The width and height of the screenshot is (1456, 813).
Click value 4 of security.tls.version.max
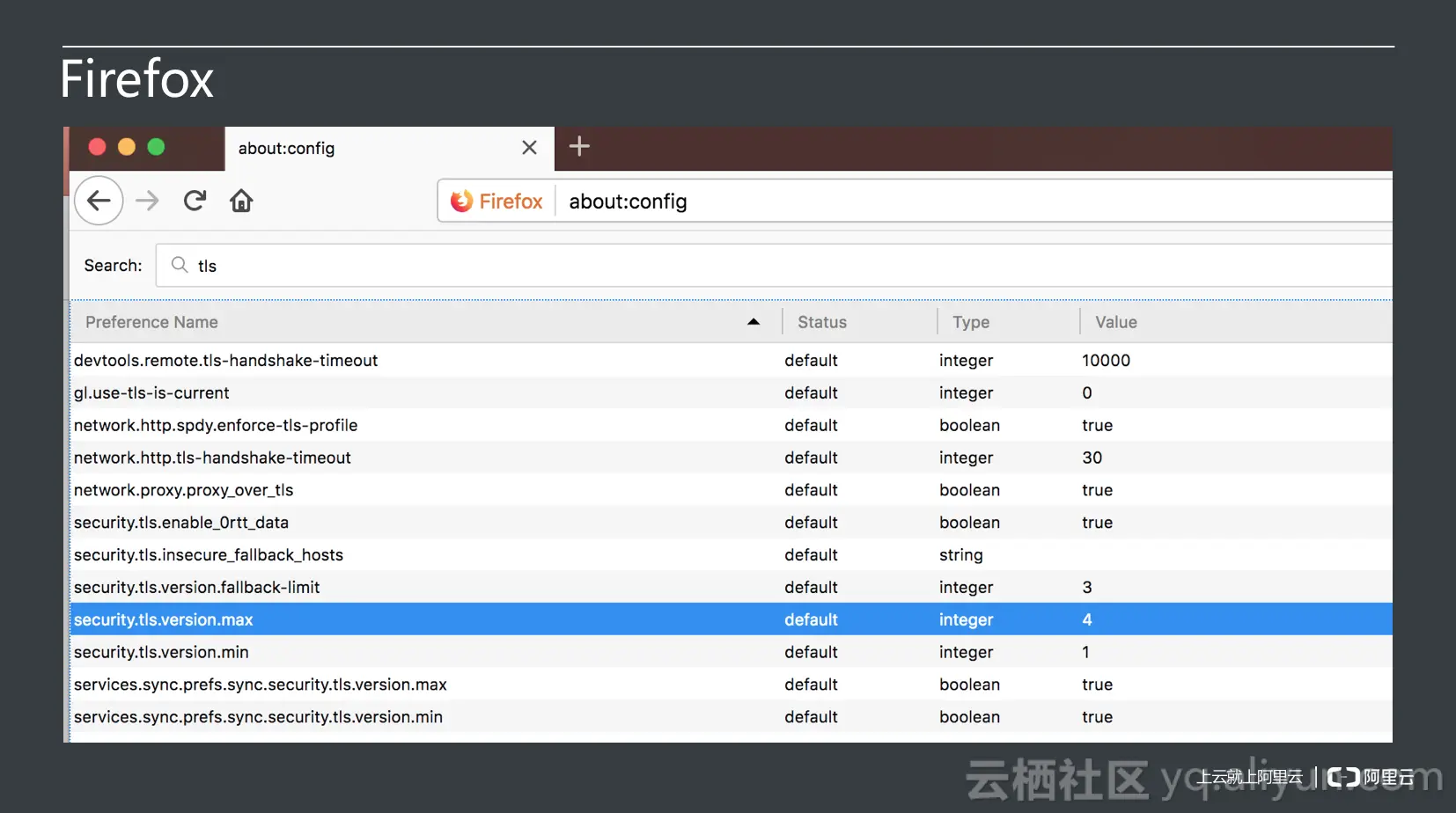coord(1087,619)
